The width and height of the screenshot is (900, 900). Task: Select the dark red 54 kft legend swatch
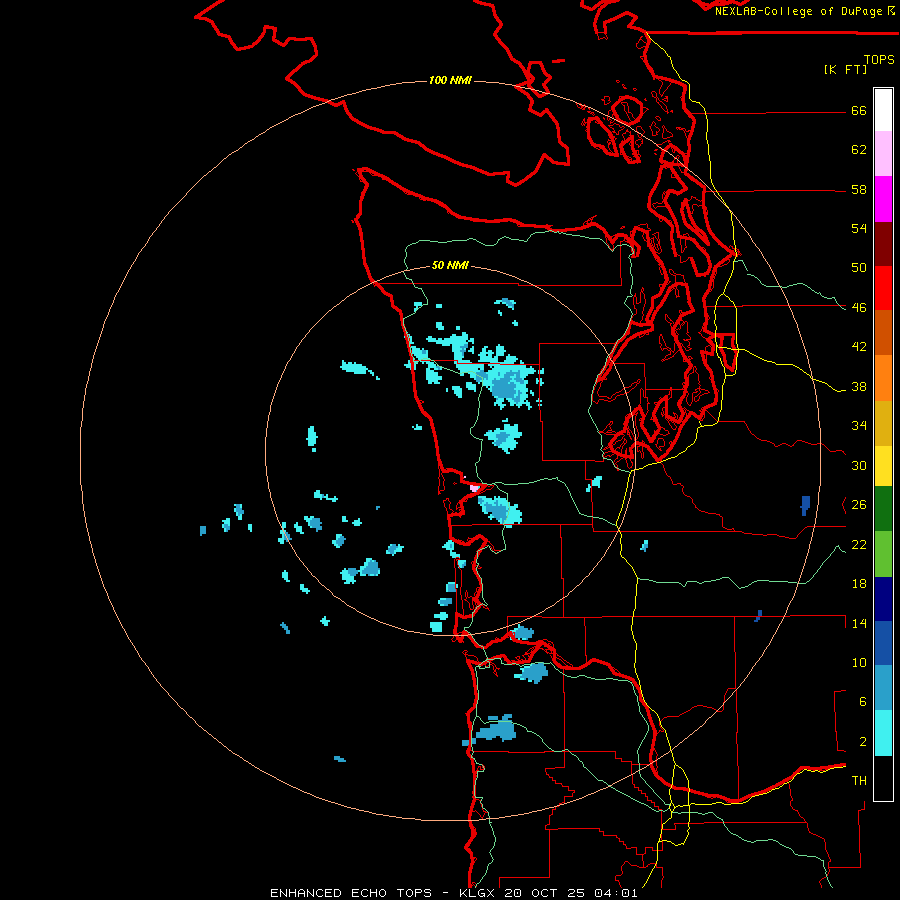883,243
